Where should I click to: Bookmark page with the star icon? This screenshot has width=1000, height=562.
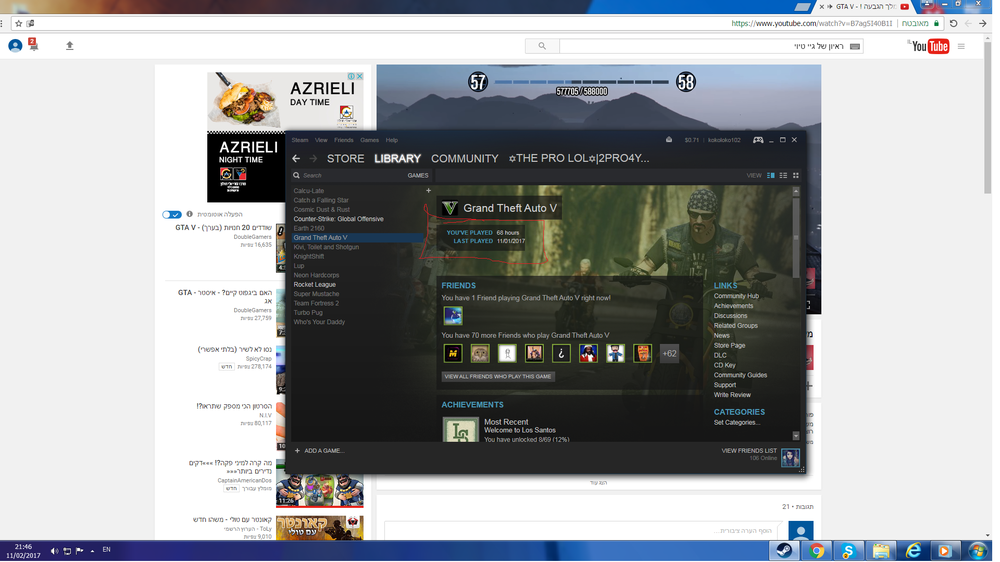point(18,23)
